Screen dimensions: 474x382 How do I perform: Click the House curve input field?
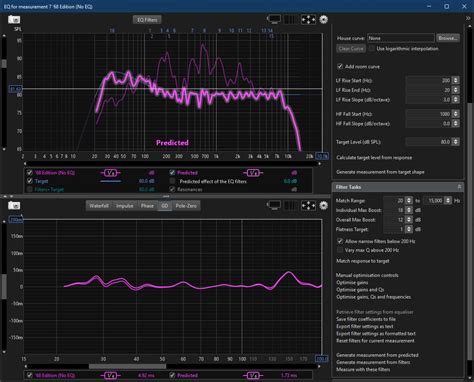[x=401, y=38]
